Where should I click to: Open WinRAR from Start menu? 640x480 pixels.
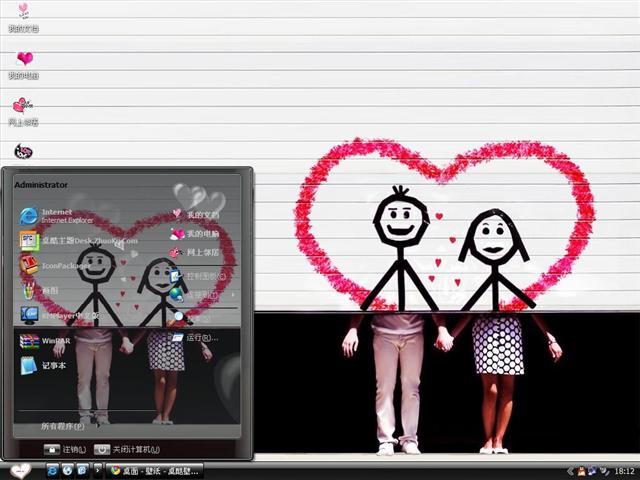[x=45, y=341]
